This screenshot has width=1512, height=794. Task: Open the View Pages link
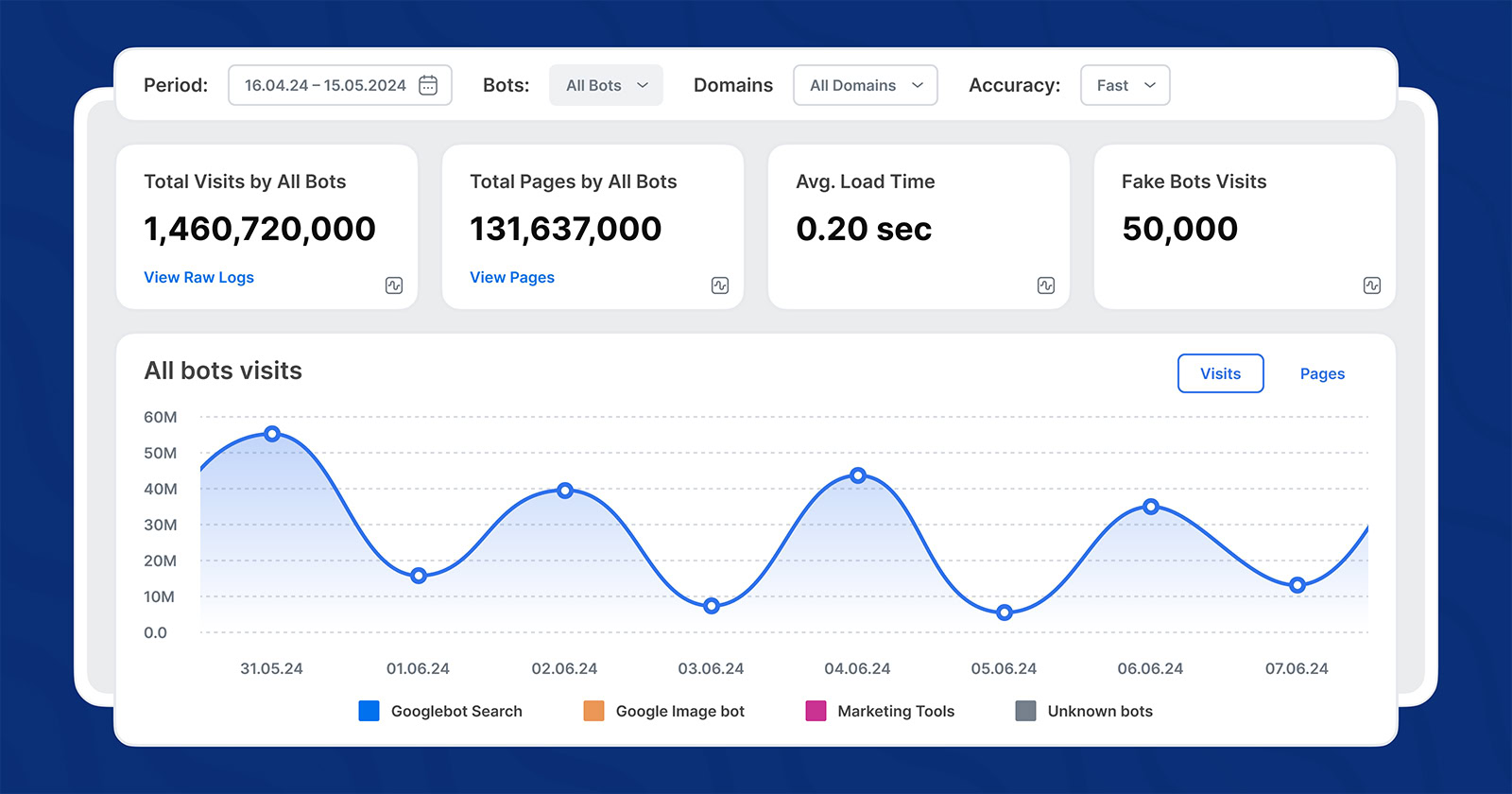pyautogui.click(x=512, y=277)
